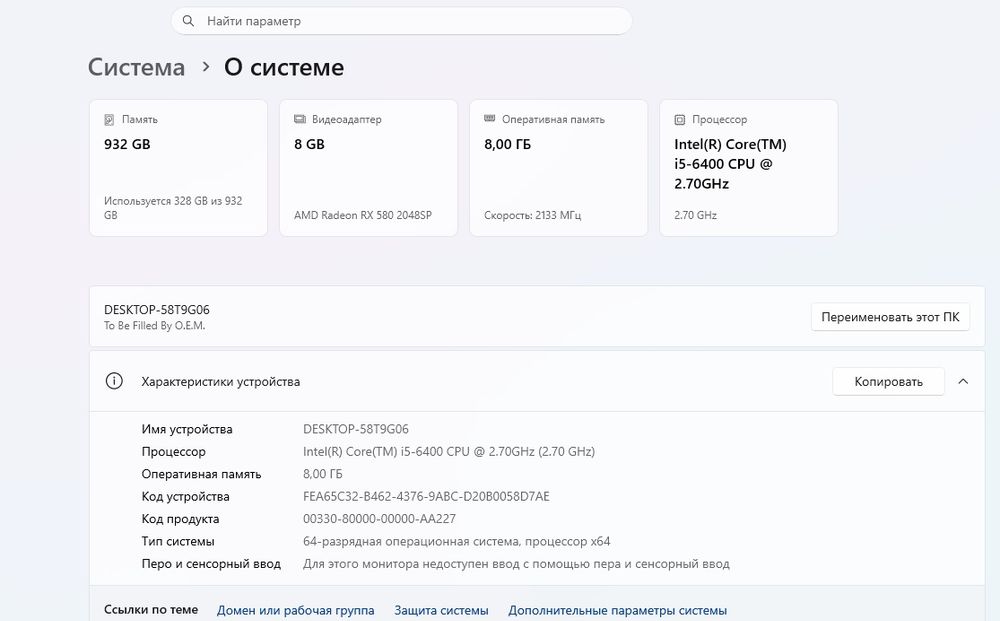Viewport: 1000px width, 621px height.
Task: Click the 'Перо и сенсорный ввод' label
Action: click(211, 564)
